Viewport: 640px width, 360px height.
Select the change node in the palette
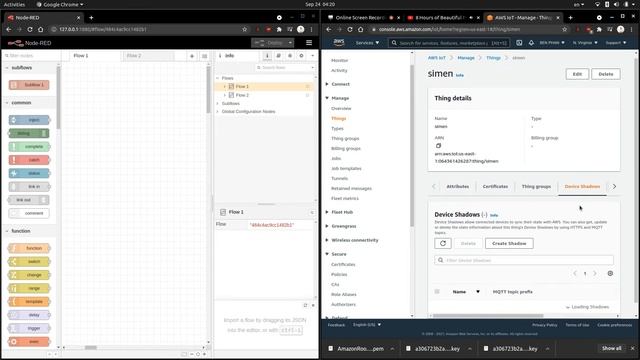[29, 275]
